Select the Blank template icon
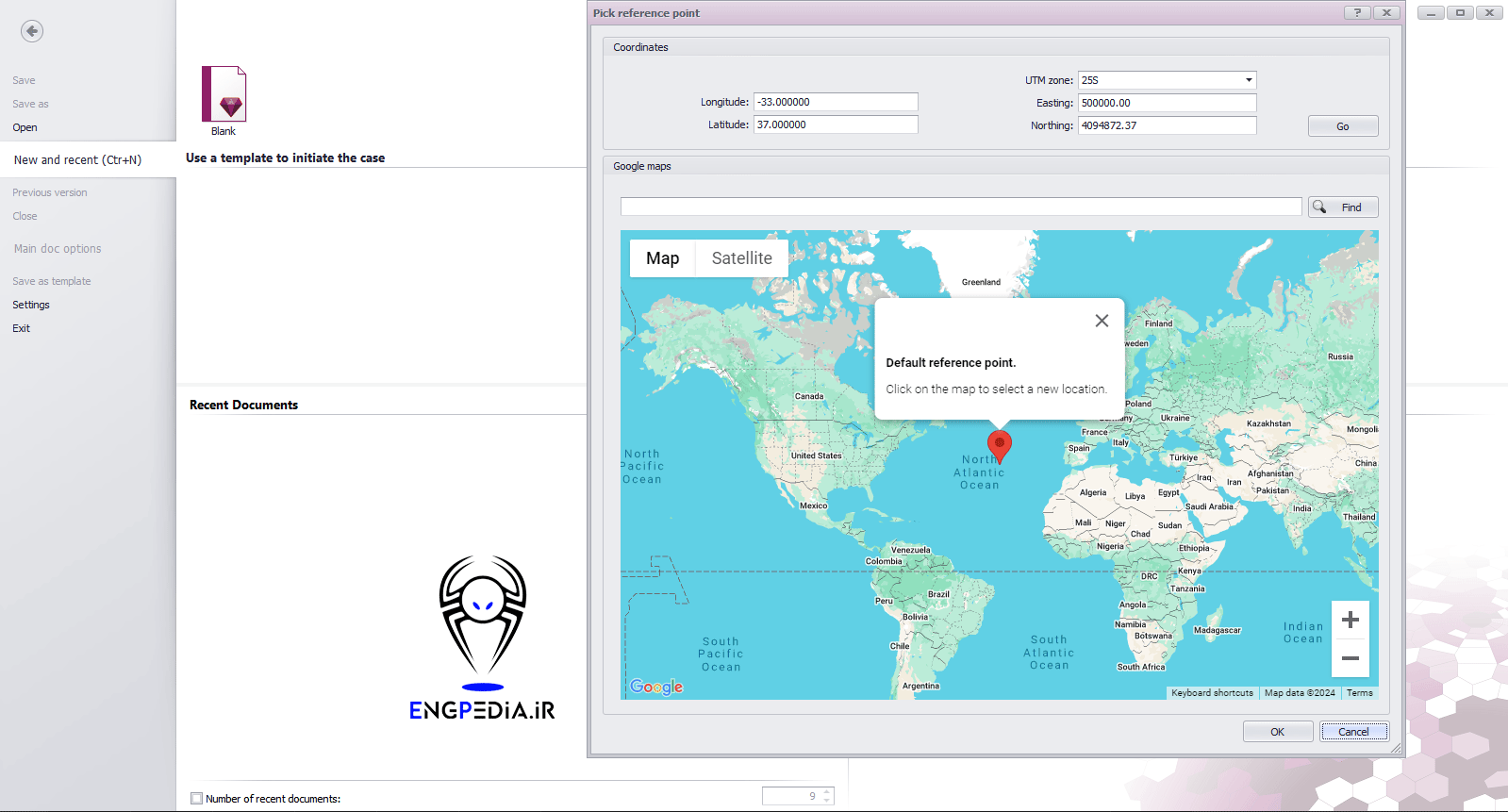The image size is (1508, 812). point(224,94)
